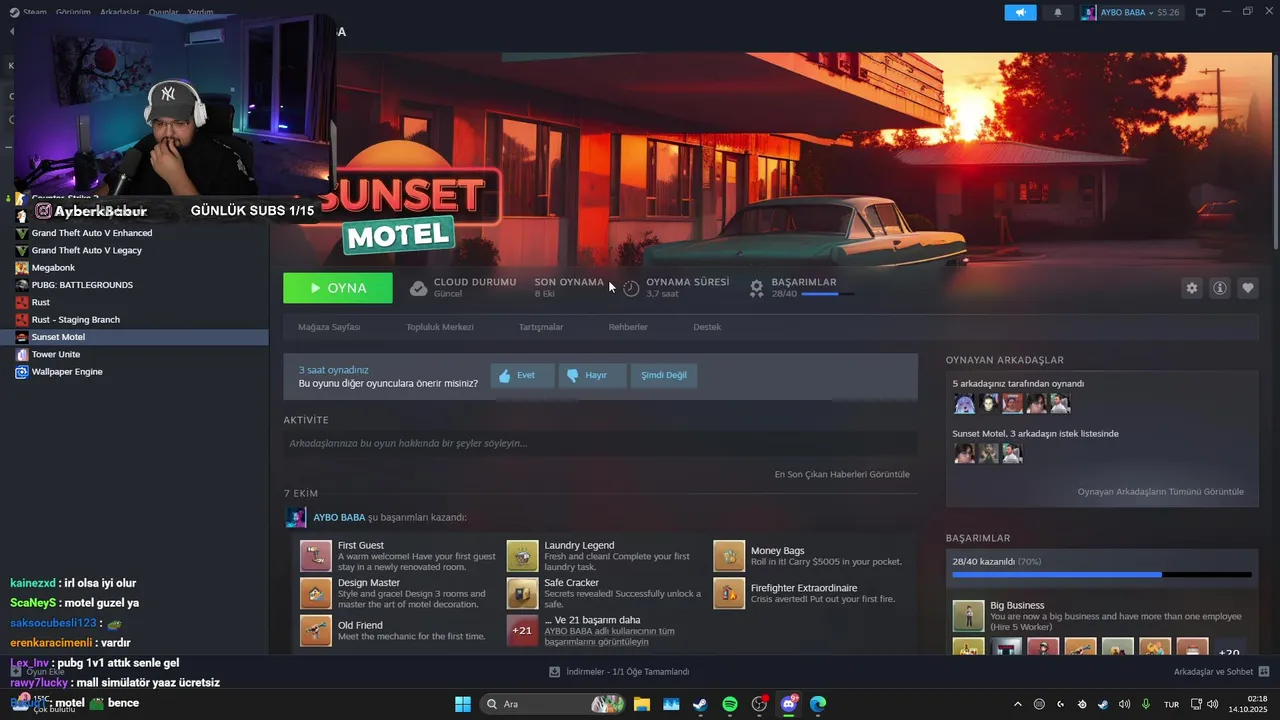1280x720 pixels.
Task: Open the notifications bell
Action: tap(1058, 12)
